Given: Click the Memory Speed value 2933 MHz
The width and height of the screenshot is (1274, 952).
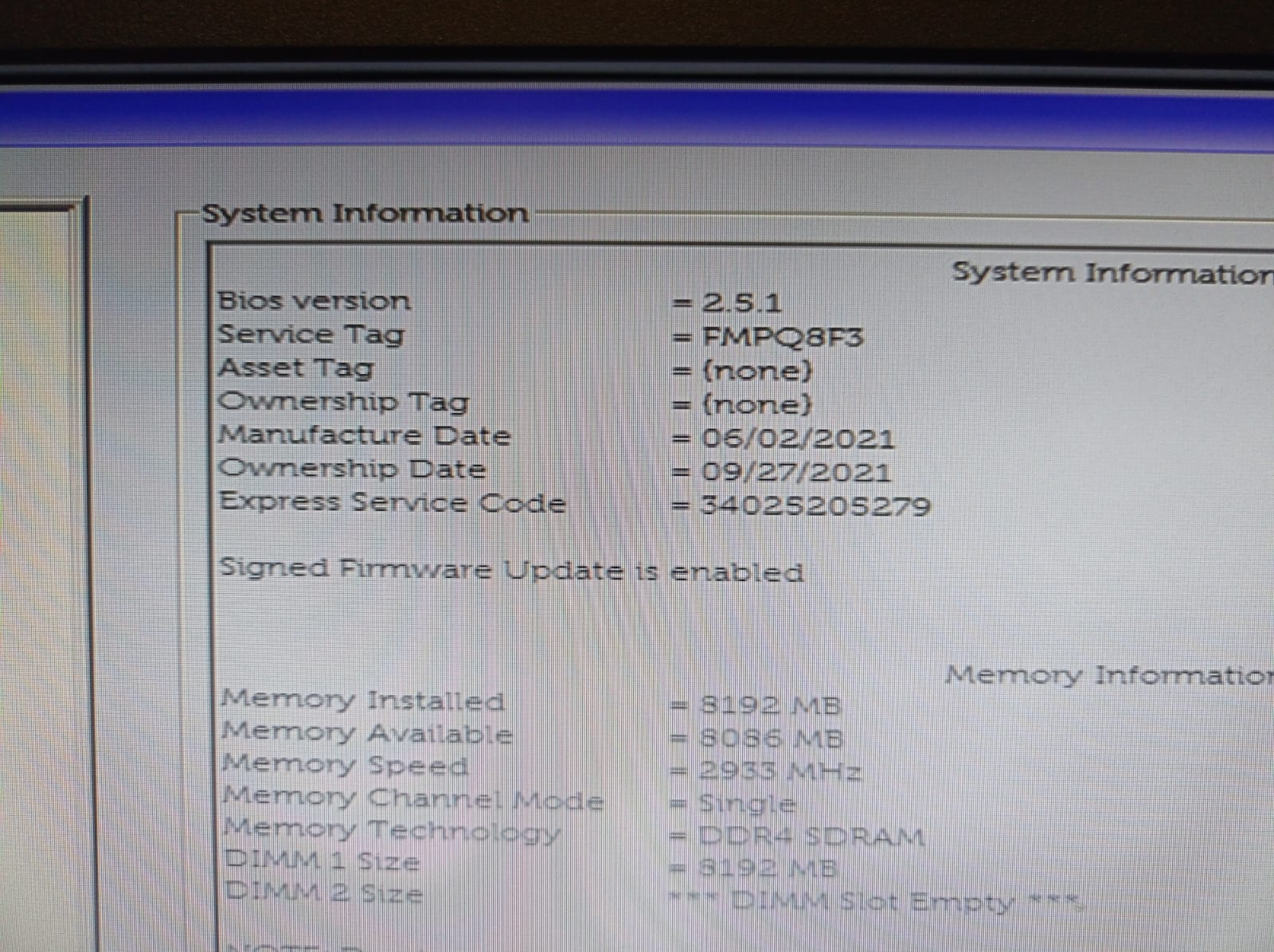Looking at the screenshot, I should coord(780,771).
